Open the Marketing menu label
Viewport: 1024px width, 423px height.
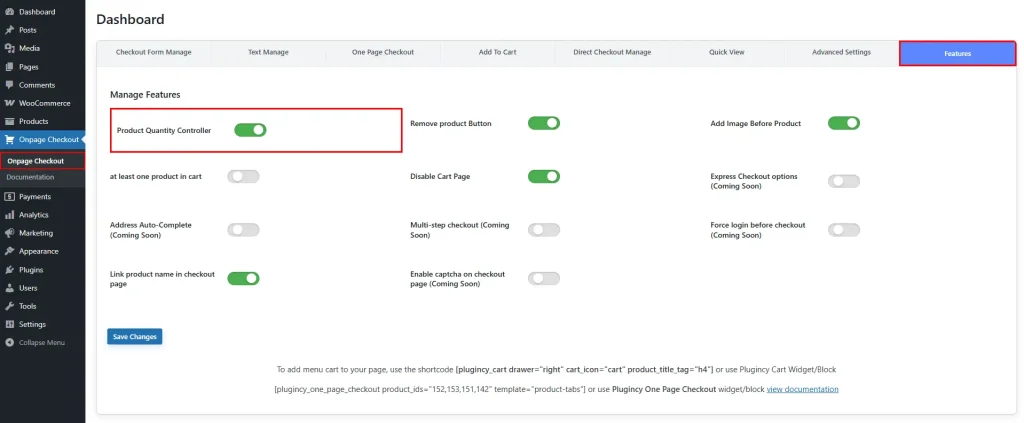pyautogui.click(x=37, y=233)
